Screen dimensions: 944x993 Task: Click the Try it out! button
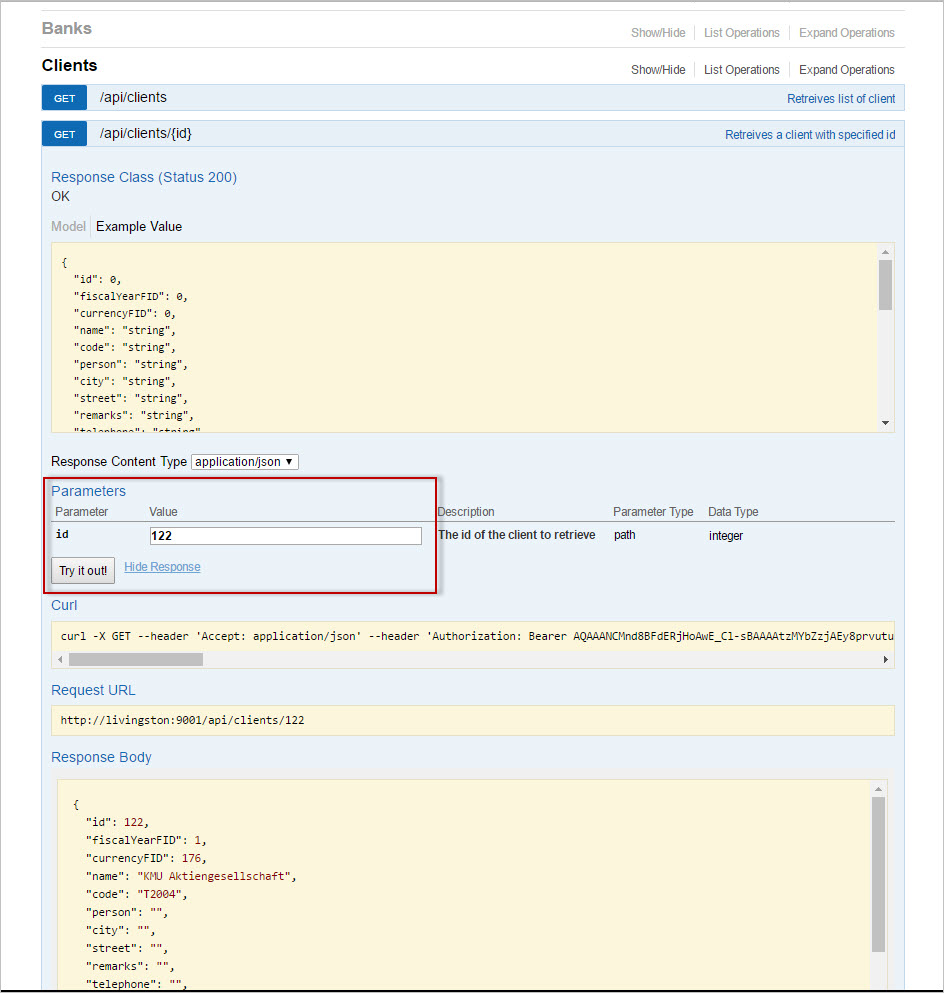click(x=83, y=571)
